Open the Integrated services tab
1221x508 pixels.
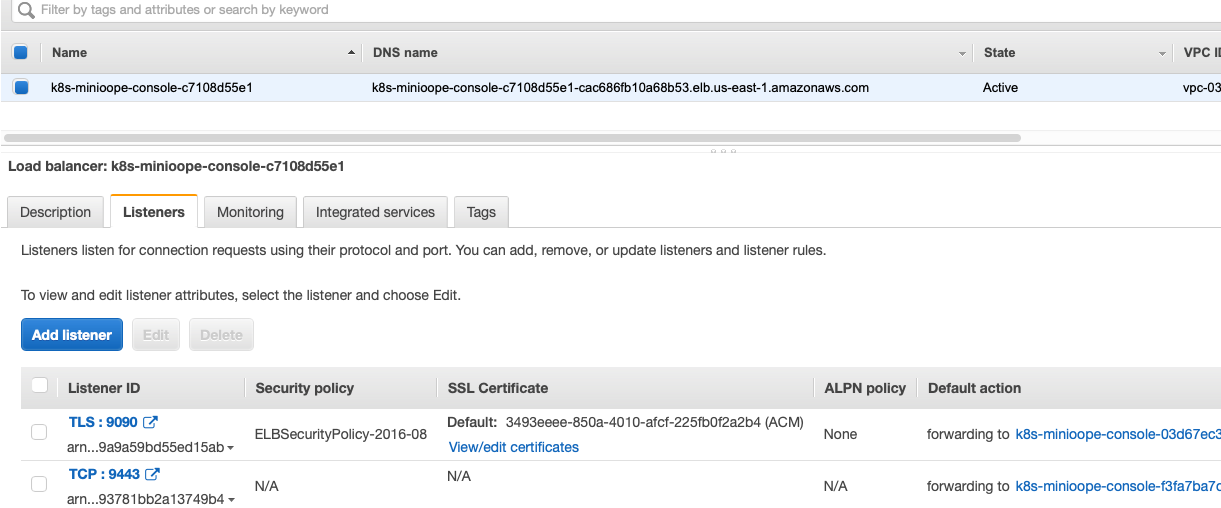point(375,212)
